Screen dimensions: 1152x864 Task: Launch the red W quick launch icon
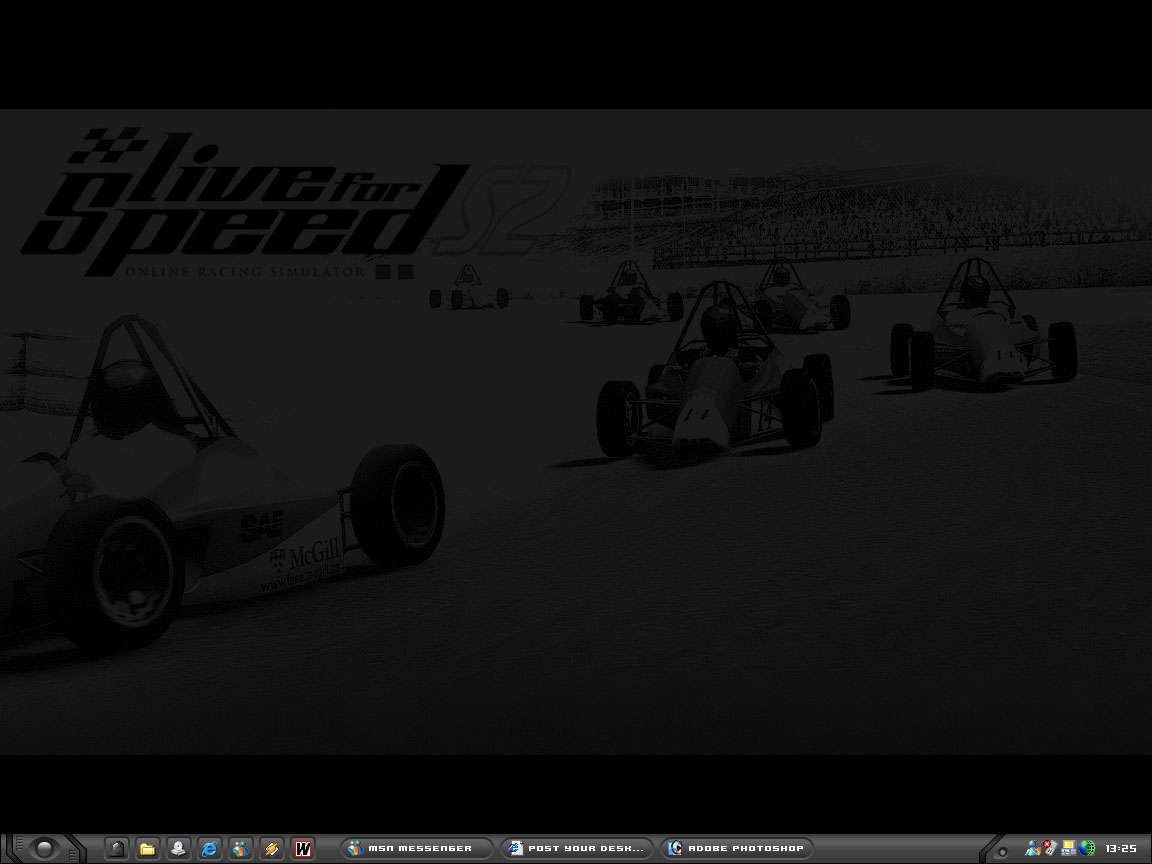[x=303, y=849]
